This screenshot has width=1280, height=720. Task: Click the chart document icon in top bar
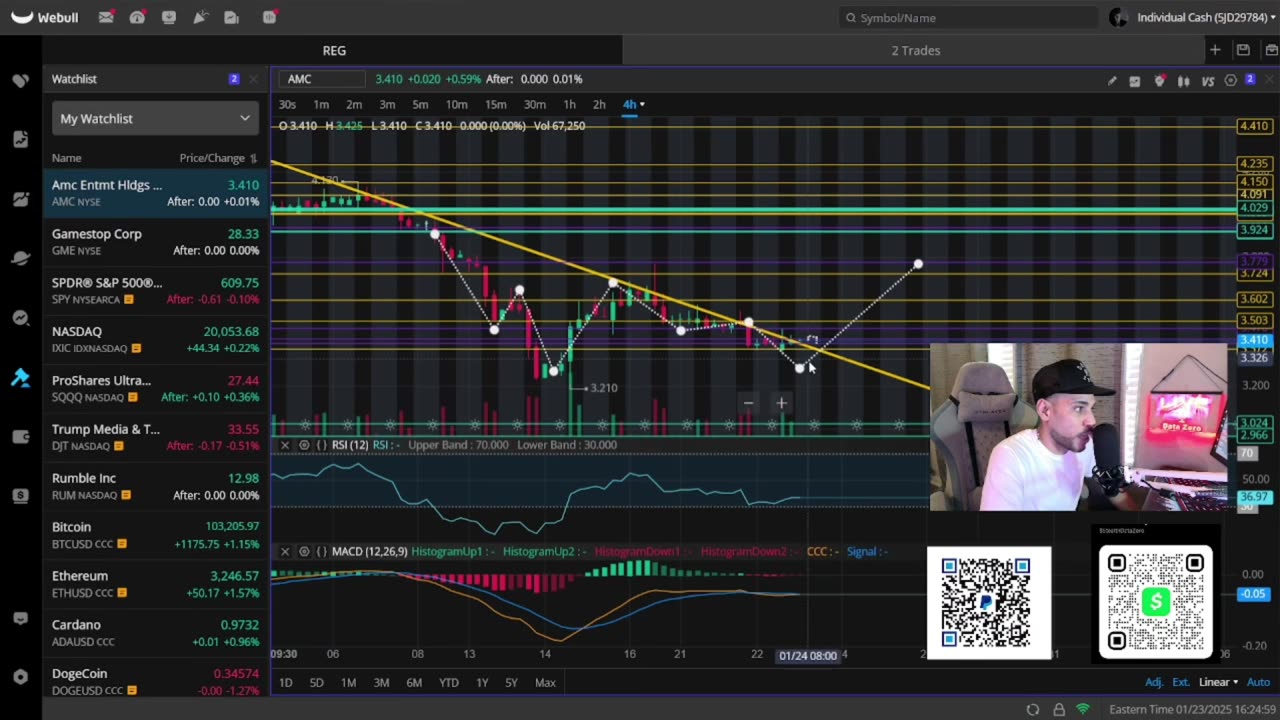point(232,17)
